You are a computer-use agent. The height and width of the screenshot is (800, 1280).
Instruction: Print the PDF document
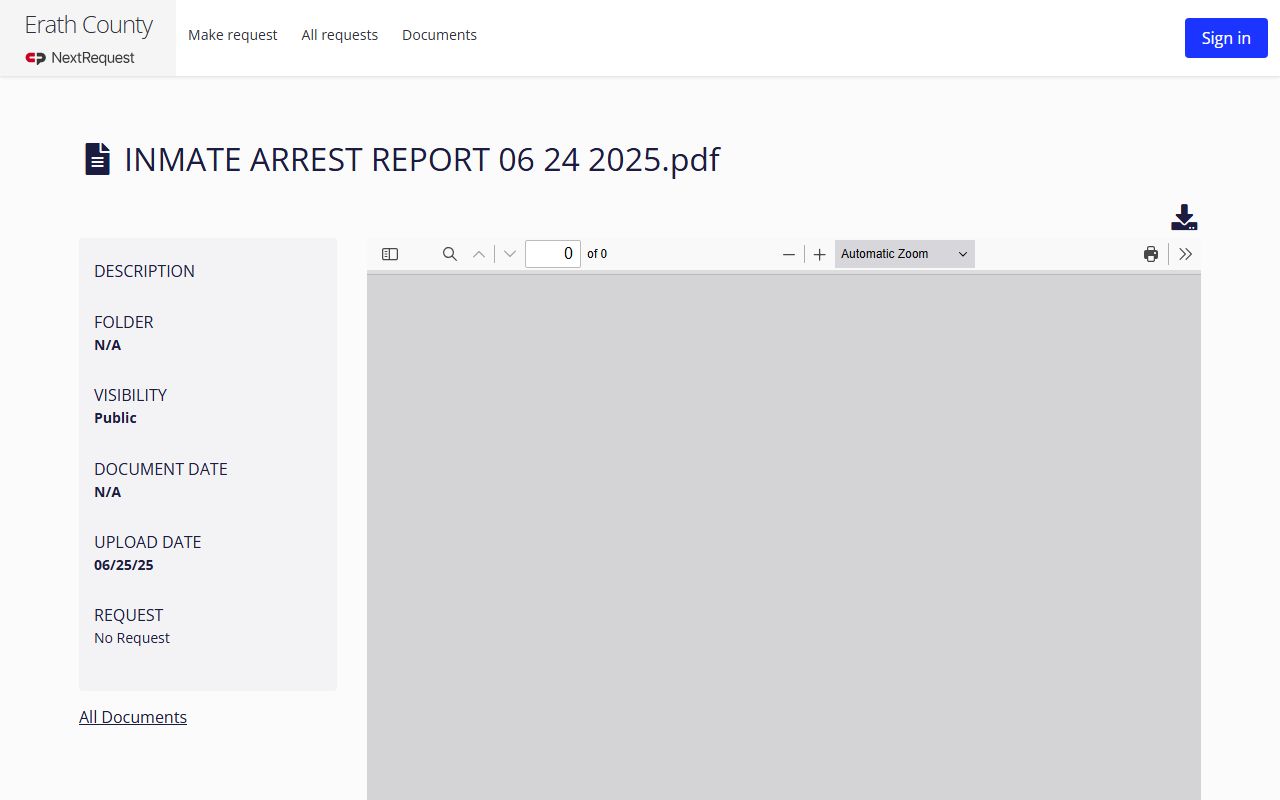1151,254
